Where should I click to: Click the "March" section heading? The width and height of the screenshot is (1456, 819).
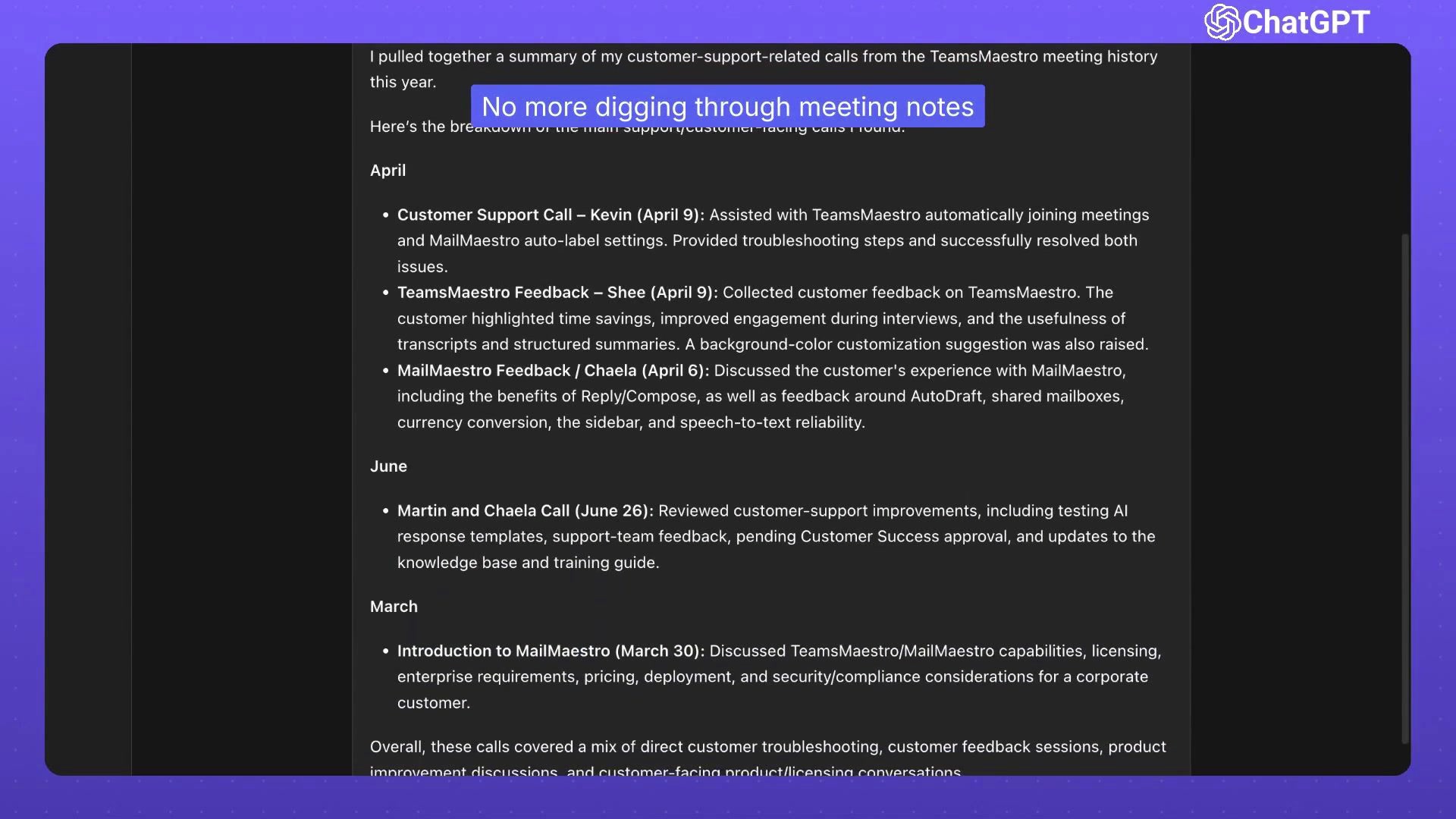(394, 607)
